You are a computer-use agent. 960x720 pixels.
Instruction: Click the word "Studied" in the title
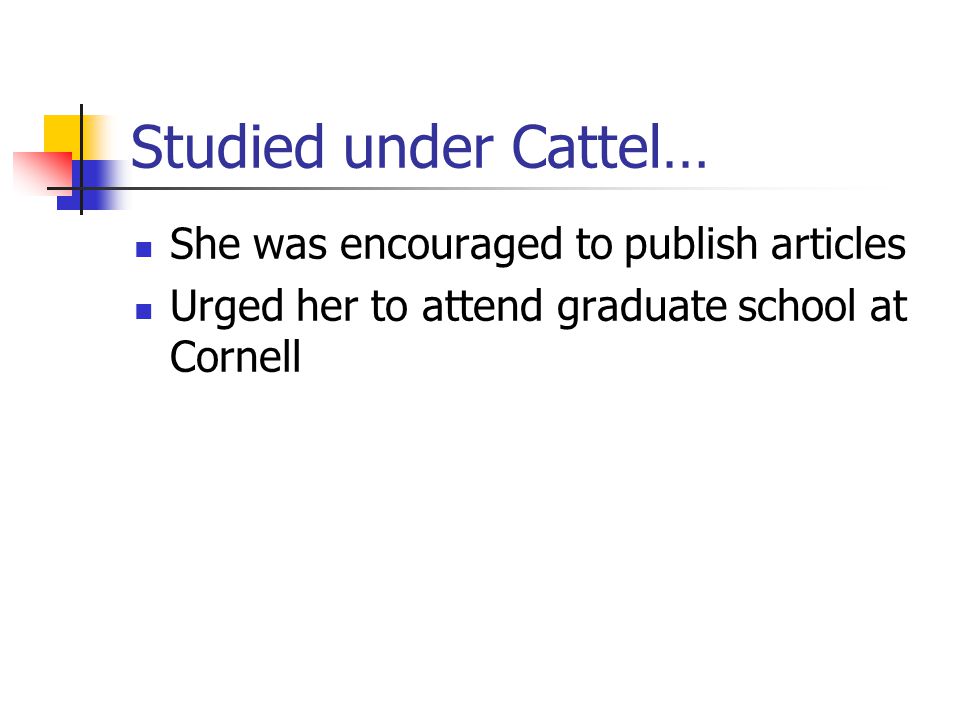(x=227, y=146)
